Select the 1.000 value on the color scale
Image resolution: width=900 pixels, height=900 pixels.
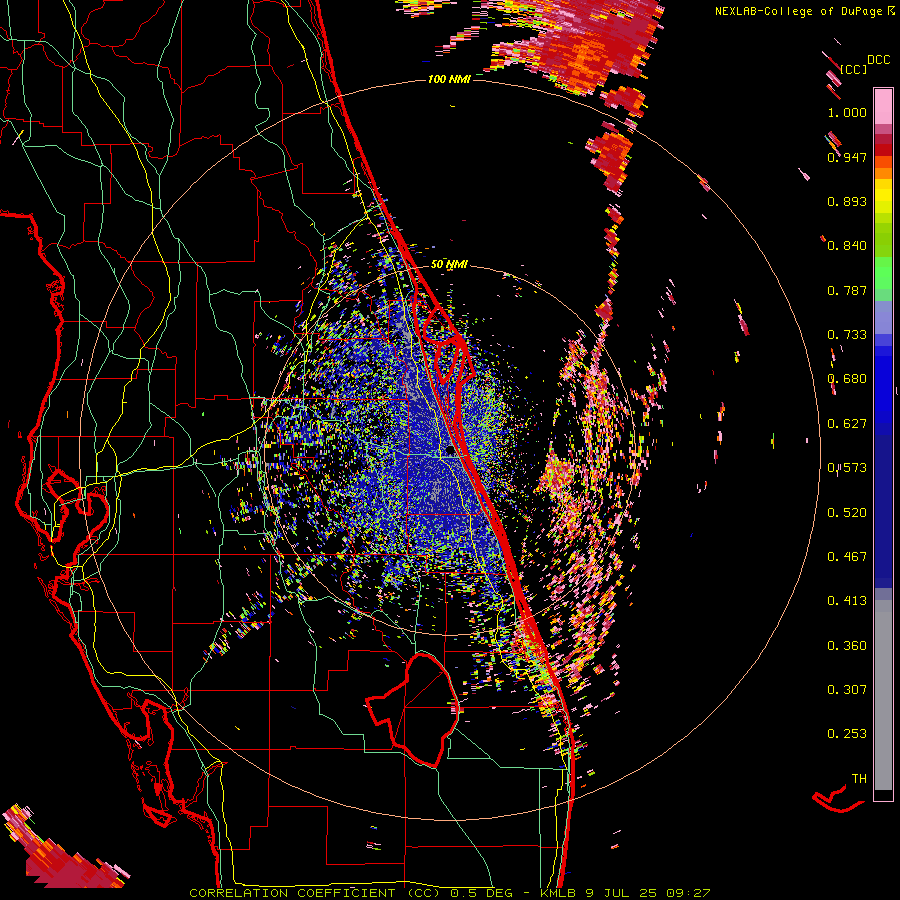coord(847,112)
